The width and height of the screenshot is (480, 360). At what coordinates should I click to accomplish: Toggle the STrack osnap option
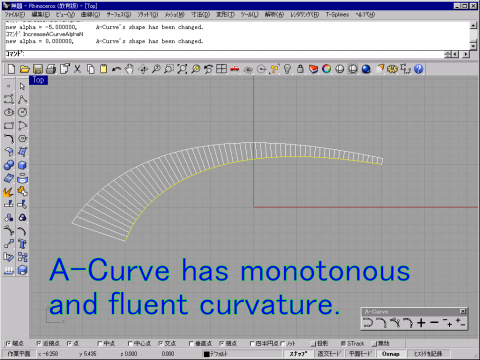(343, 343)
